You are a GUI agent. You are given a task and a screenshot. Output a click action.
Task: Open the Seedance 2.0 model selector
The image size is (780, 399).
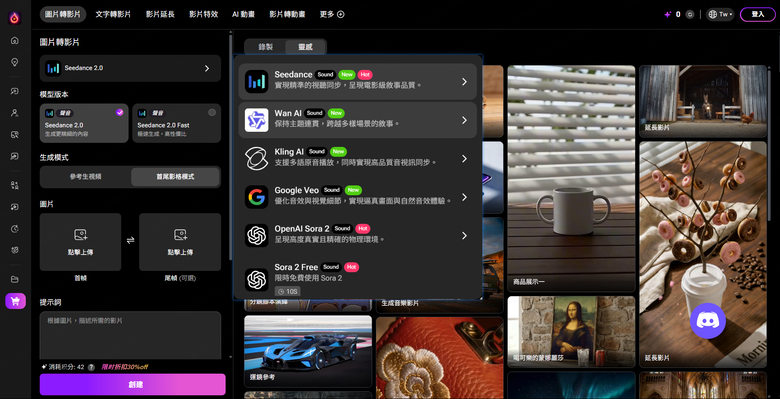point(130,68)
